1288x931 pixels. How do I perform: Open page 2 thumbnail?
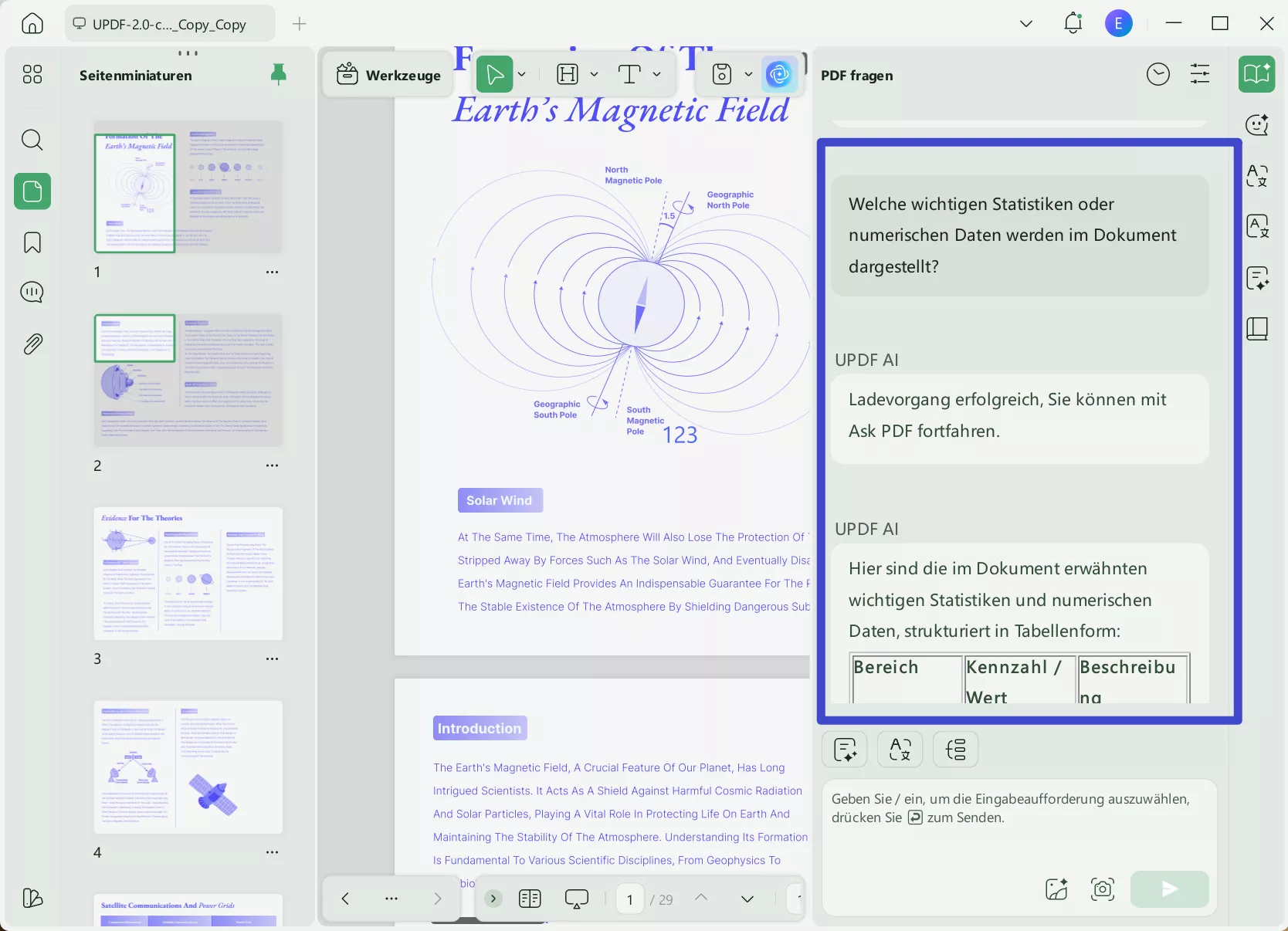click(188, 380)
